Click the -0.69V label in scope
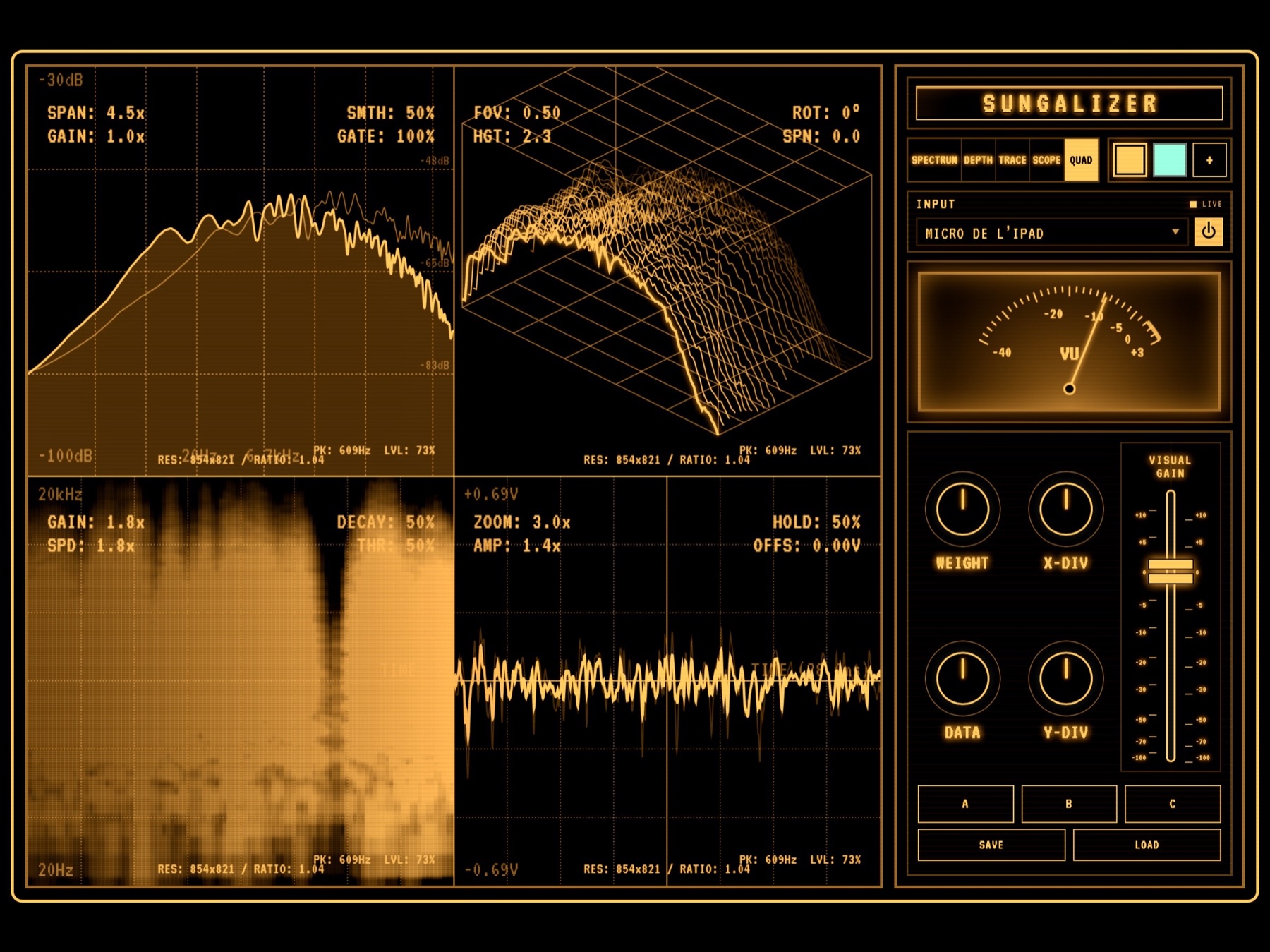The width and height of the screenshot is (1270, 952). tap(491, 869)
